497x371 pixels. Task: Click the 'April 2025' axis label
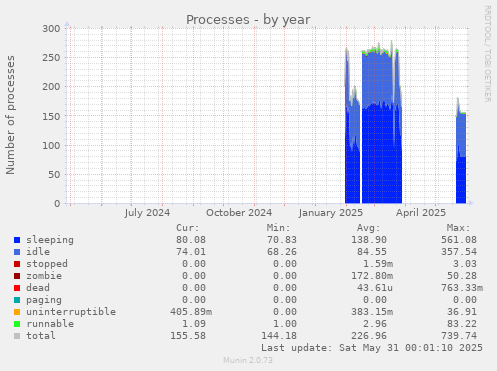[x=421, y=213]
